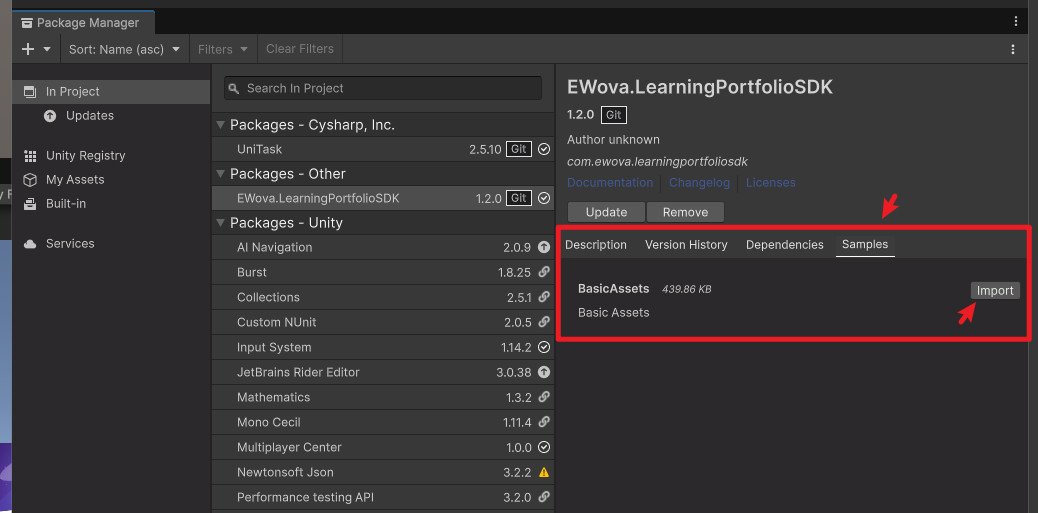1038x513 pixels.
Task: Collapse Packages - Other group
Action: point(220,174)
